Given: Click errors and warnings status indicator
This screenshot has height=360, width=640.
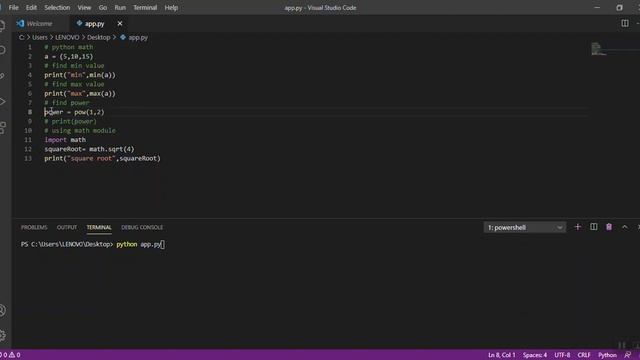Looking at the screenshot, I should tap(11, 355).
